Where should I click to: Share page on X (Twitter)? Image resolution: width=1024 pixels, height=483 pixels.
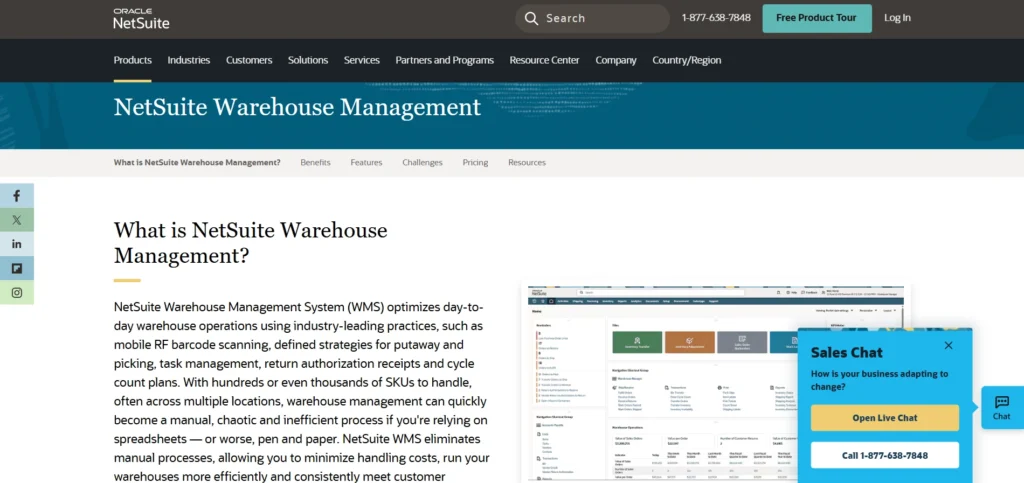(17, 220)
